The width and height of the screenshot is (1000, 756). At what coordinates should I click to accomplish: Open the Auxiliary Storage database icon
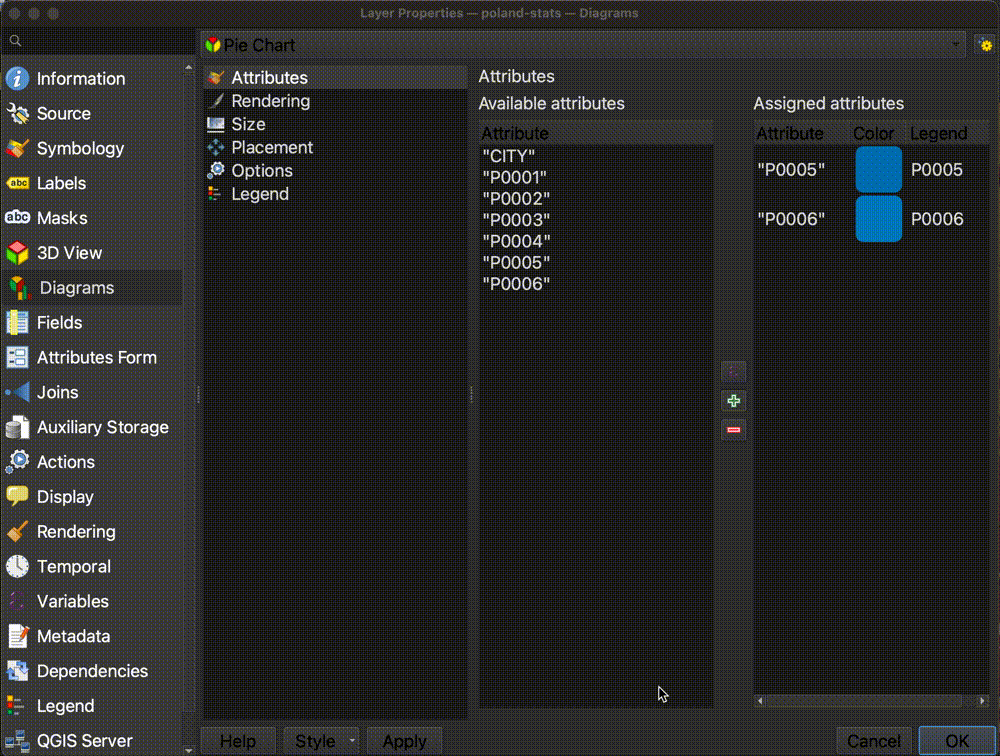tap(17, 427)
